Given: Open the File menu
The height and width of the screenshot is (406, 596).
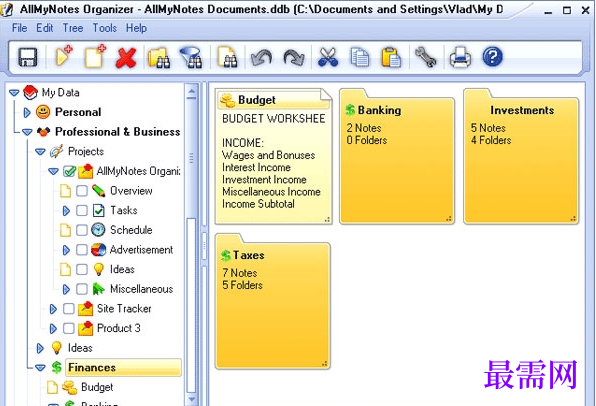Looking at the screenshot, I should click(19, 28).
